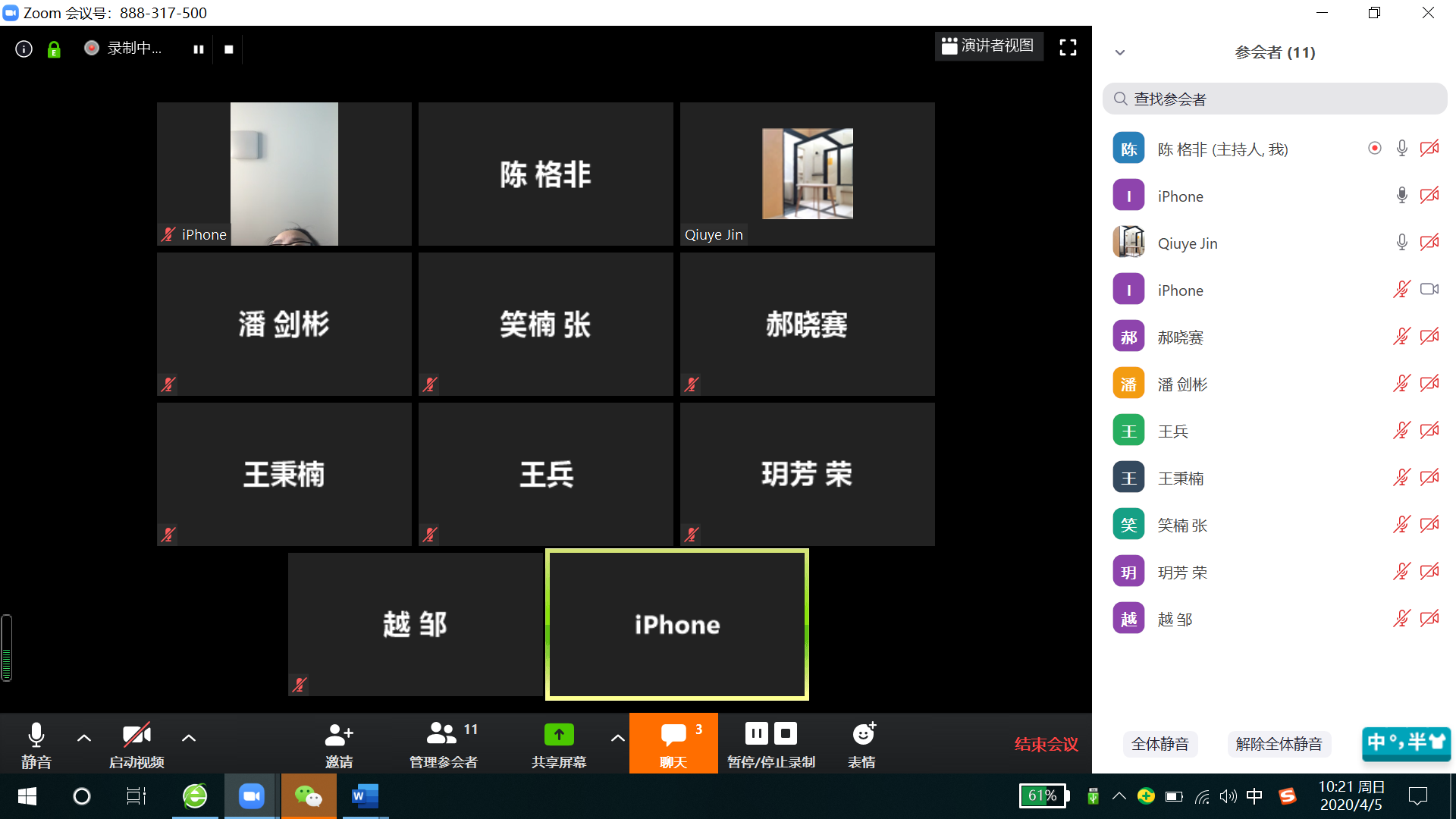Expand audio options arrow beside mute
The width and height of the screenshot is (1456, 819).
(84, 738)
